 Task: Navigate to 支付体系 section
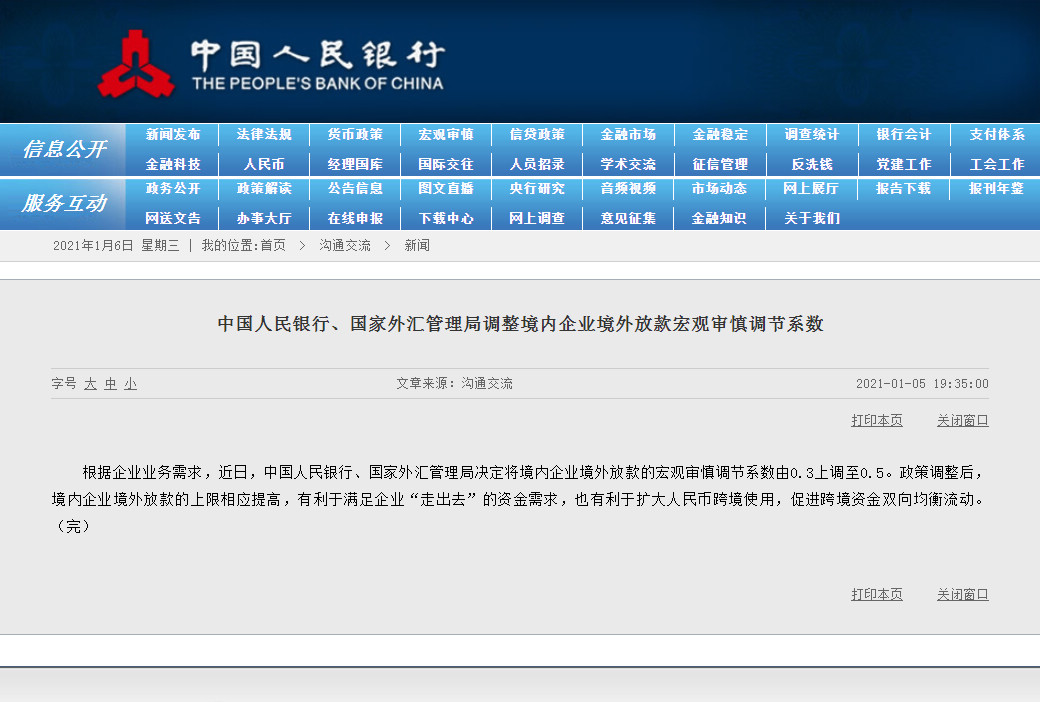pos(996,135)
